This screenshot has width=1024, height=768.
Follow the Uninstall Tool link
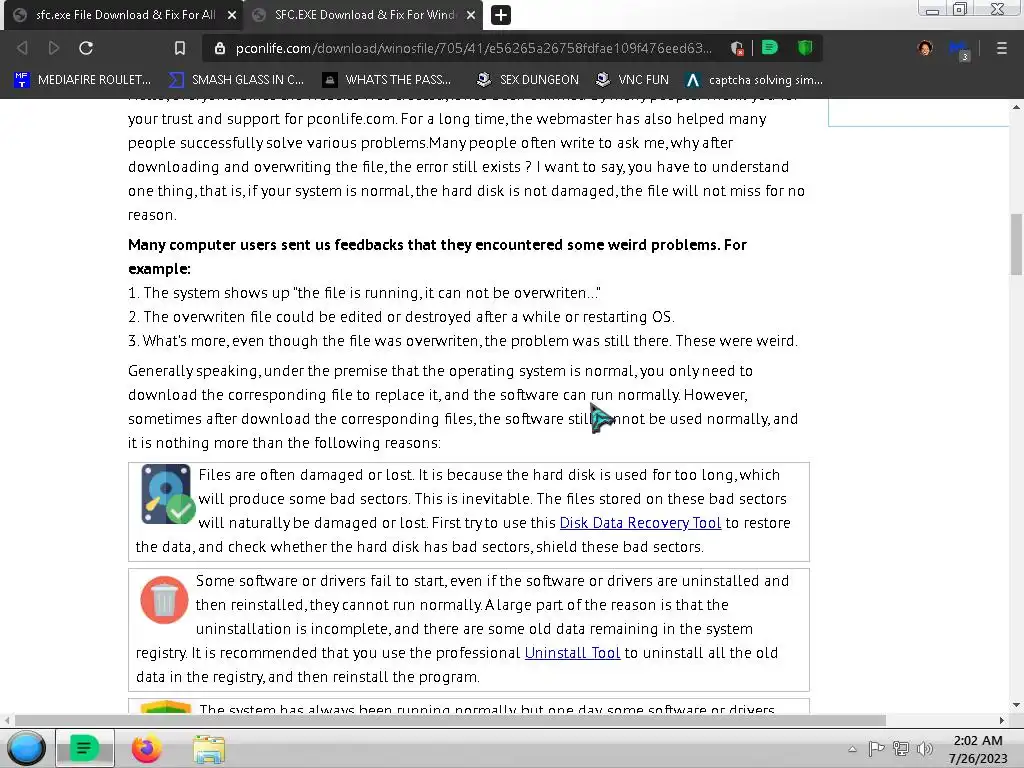tap(572, 653)
